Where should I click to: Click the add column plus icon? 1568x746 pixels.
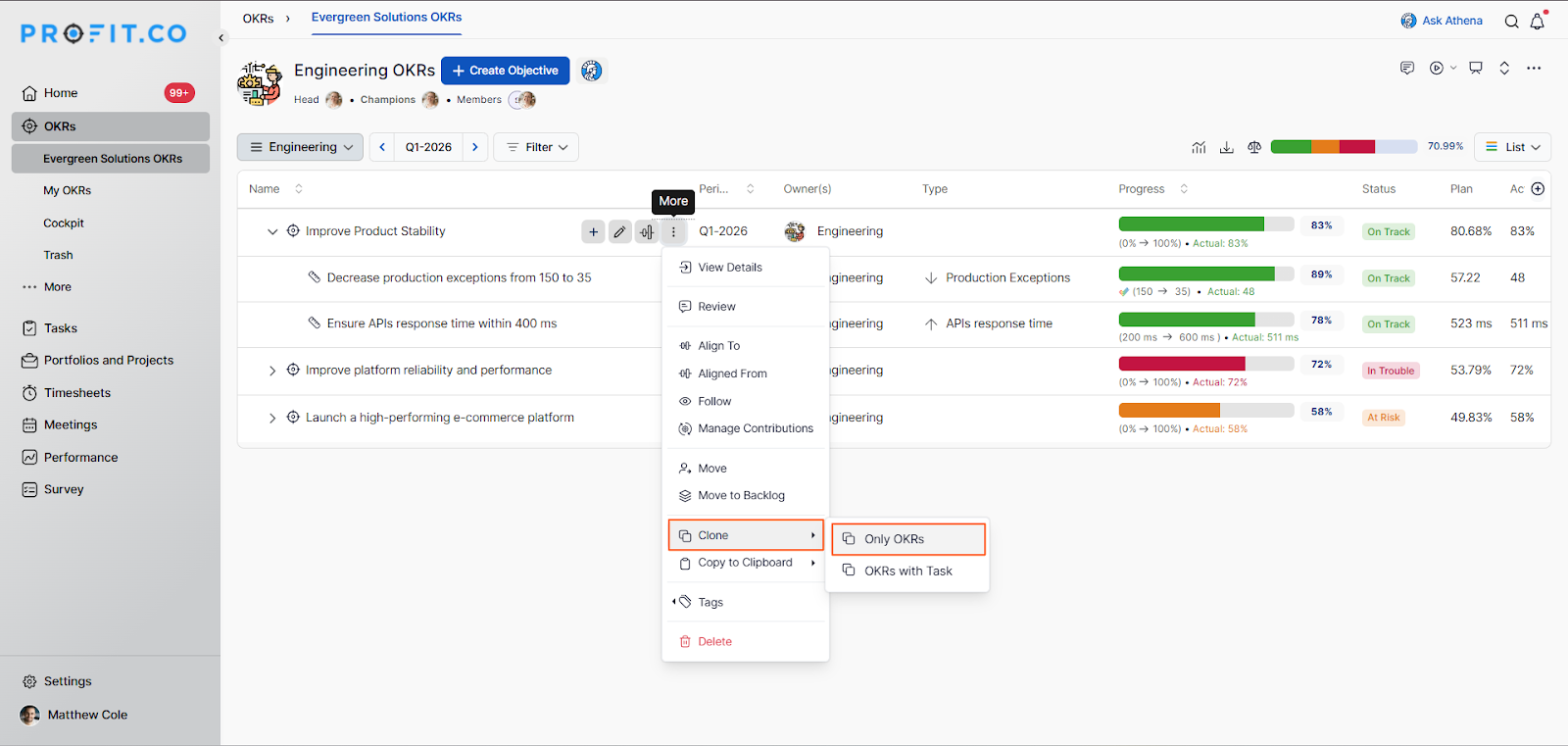pos(1538,189)
